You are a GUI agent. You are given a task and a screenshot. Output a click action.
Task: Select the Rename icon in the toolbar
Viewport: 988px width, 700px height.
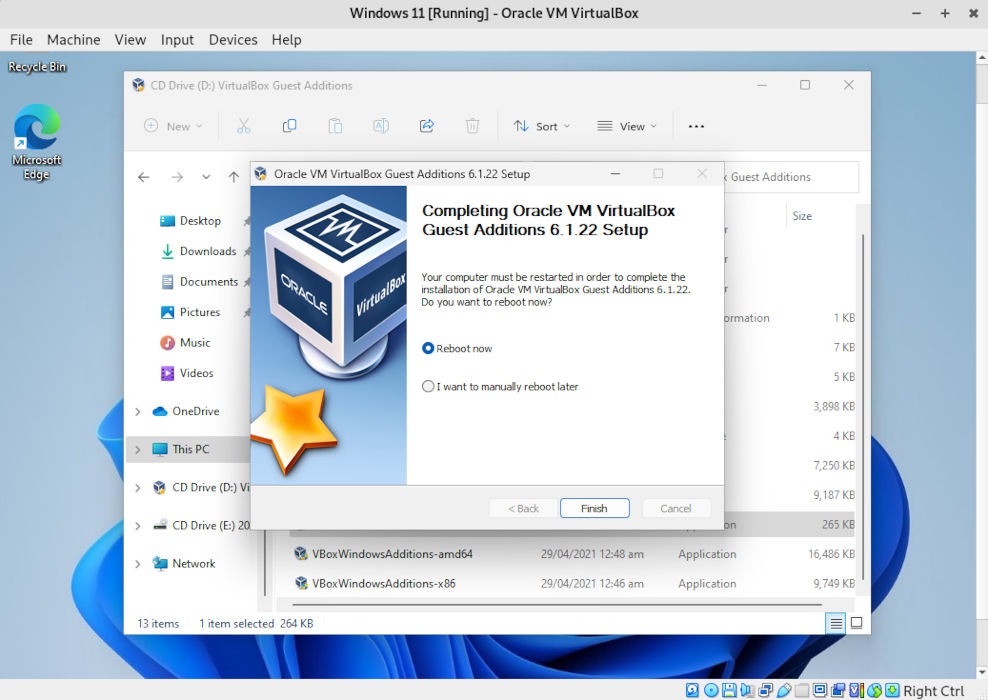381,125
